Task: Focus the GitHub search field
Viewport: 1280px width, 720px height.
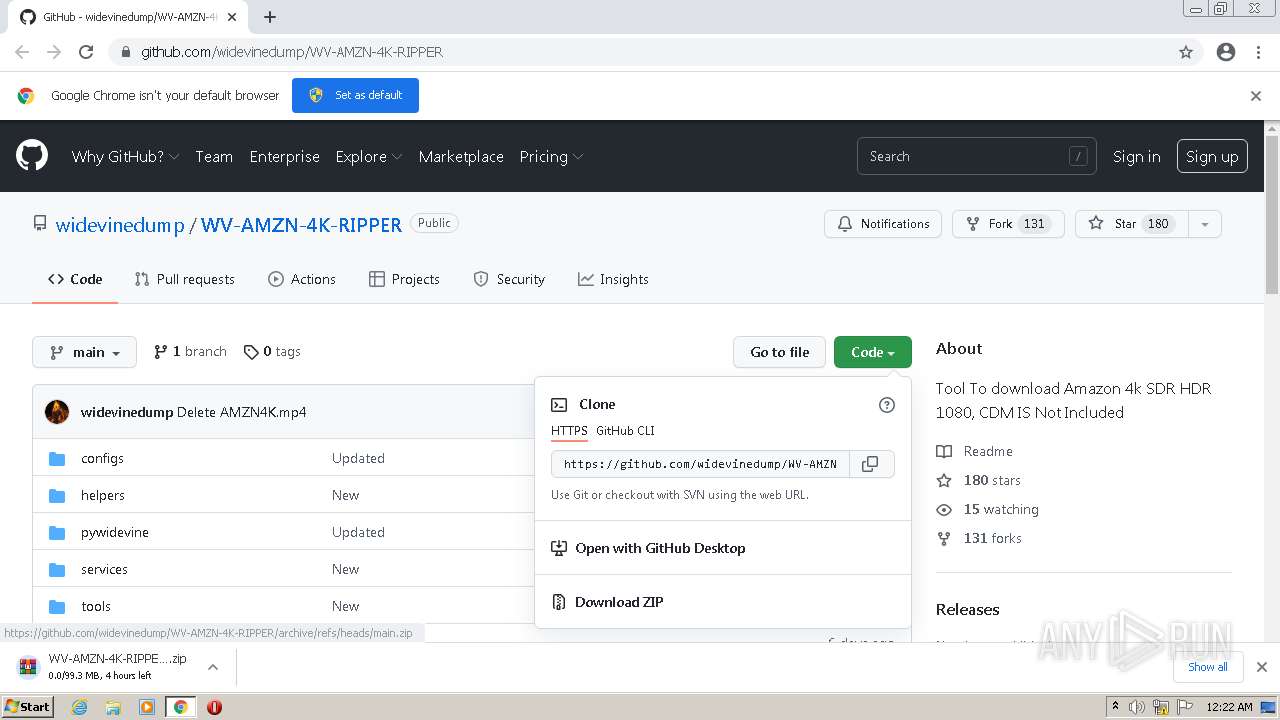Action: click(x=976, y=157)
